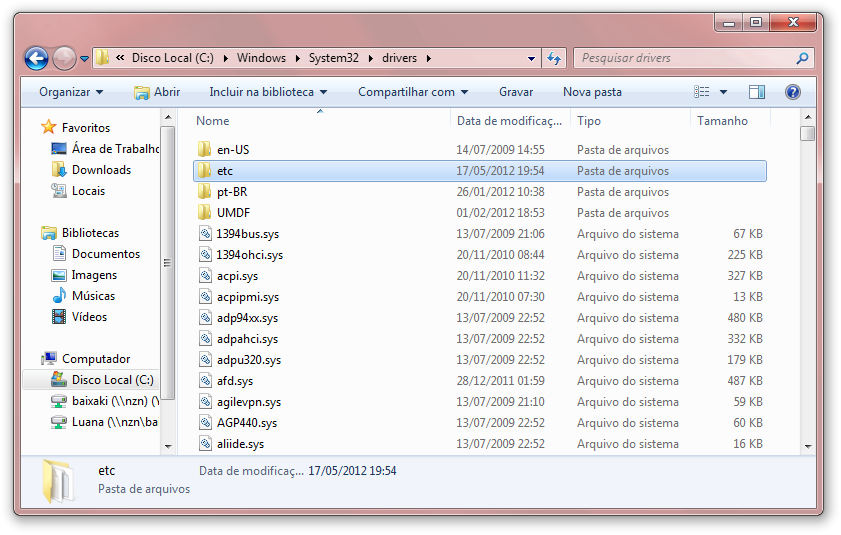This screenshot has height=535, width=841.
Task: Select the AGP440.sys file icon
Action: pos(205,422)
